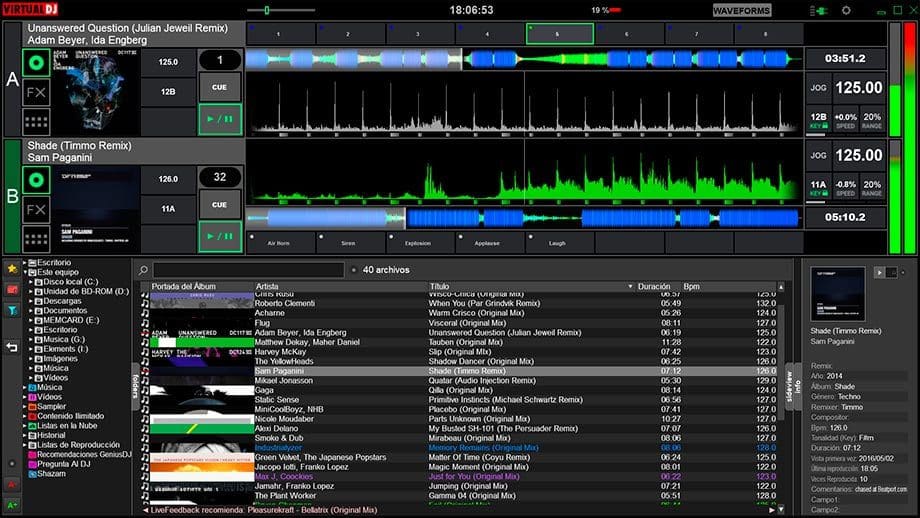
Task: Click the VirtualDJ logo
Action: pyautogui.click(x=30, y=9)
